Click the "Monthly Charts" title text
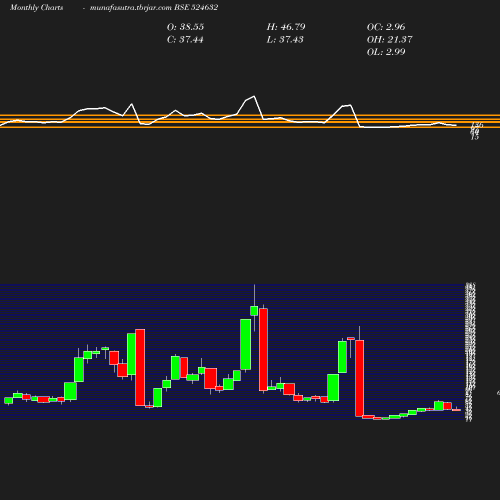This screenshot has height=500, width=500. pyautogui.click(x=37, y=8)
